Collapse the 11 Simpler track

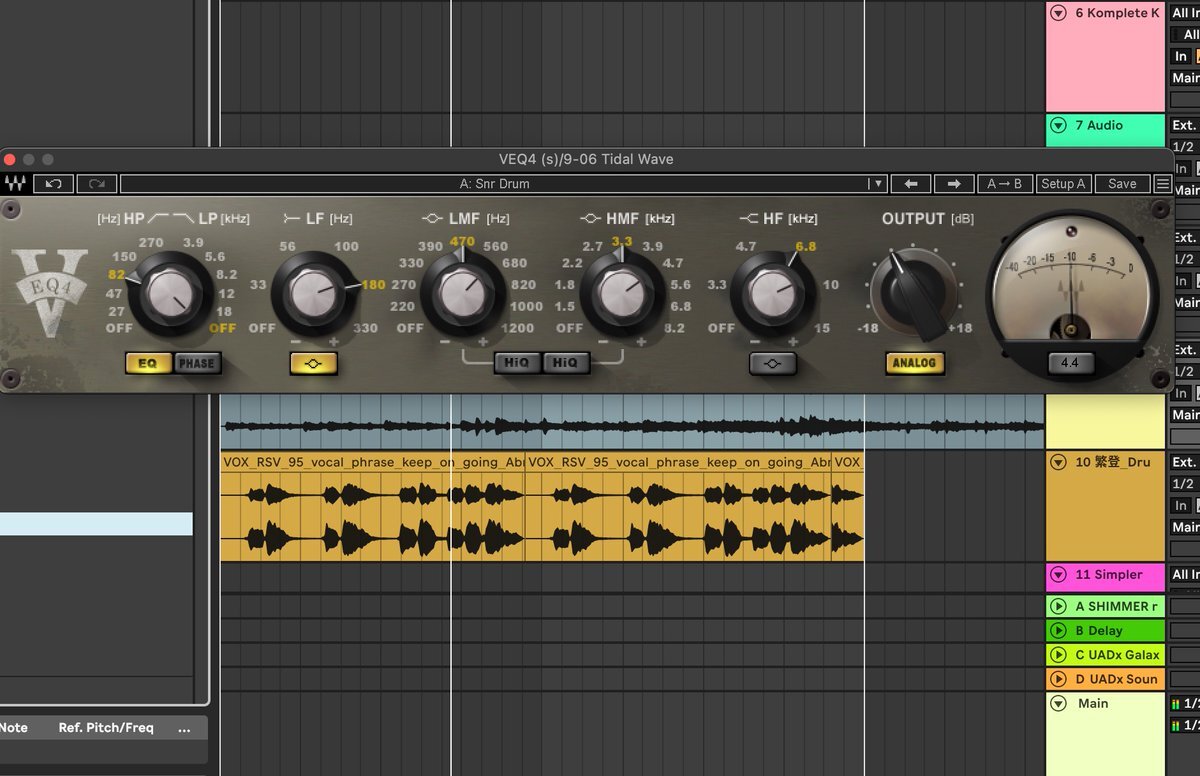point(1059,575)
